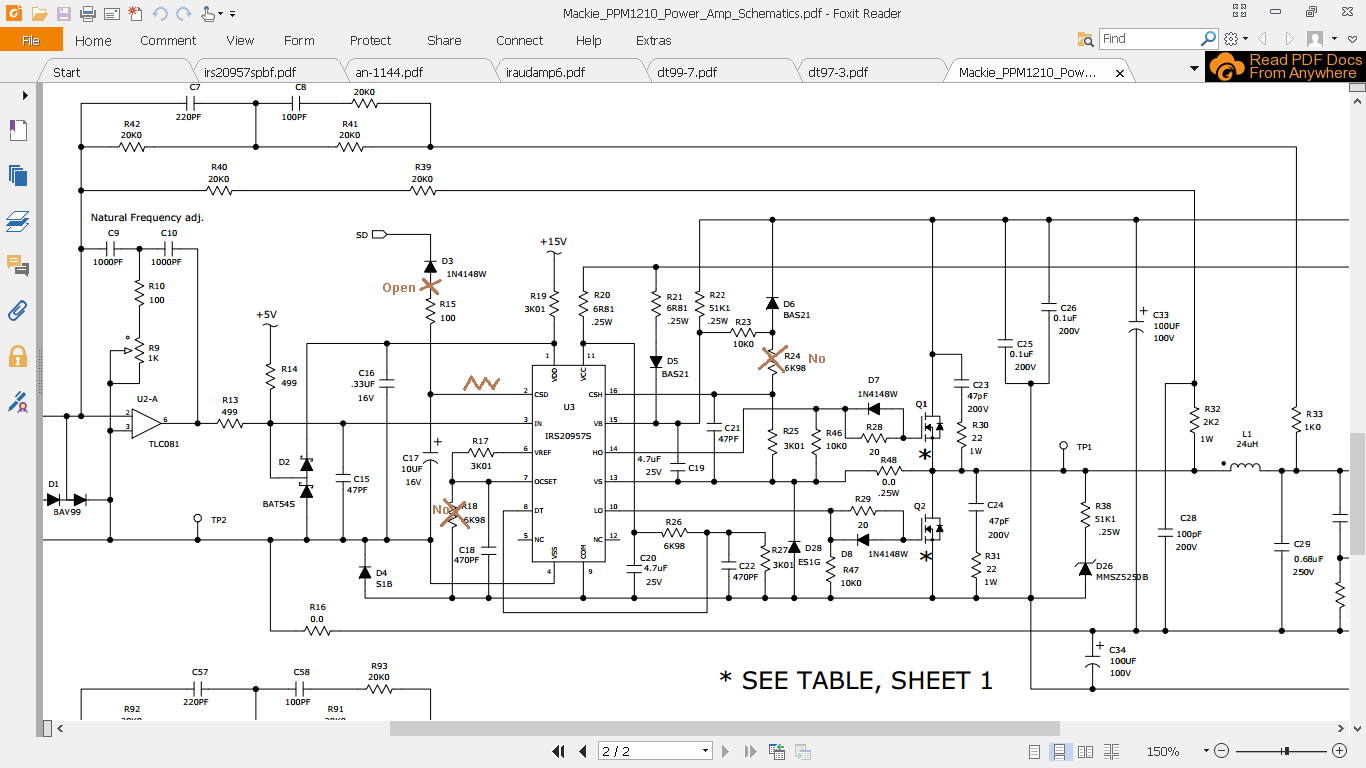The image size is (1366, 768).
Task: Click the Read PDF Docs From Anywhere banner
Action: (1284, 66)
